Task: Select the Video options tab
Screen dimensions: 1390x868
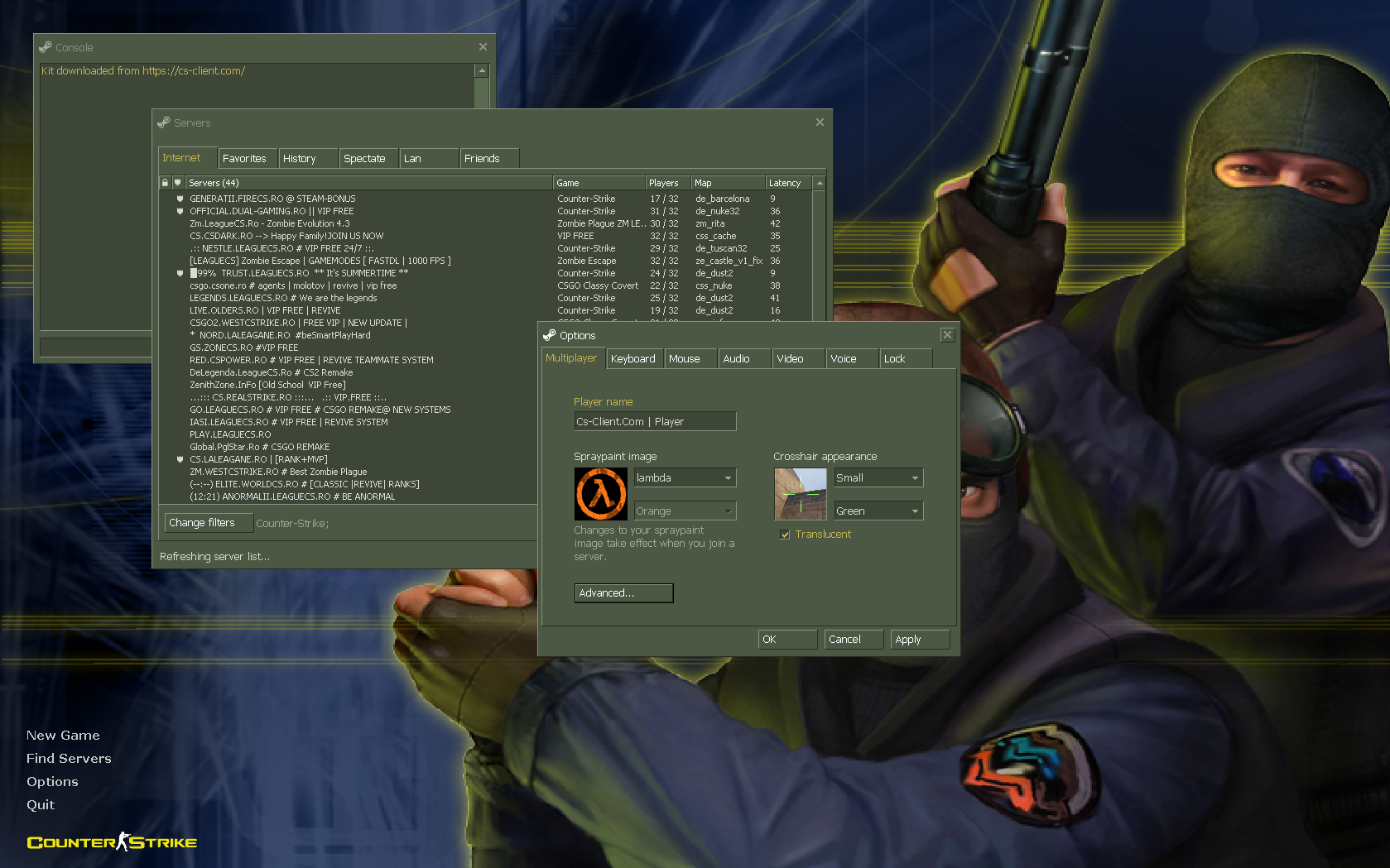Action: tap(791, 359)
